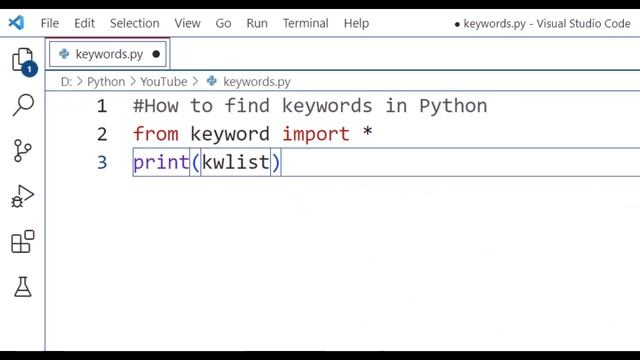This screenshot has width=640, height=360.
Task: Open the Search view in the activity bar
Action: [23, 105]
